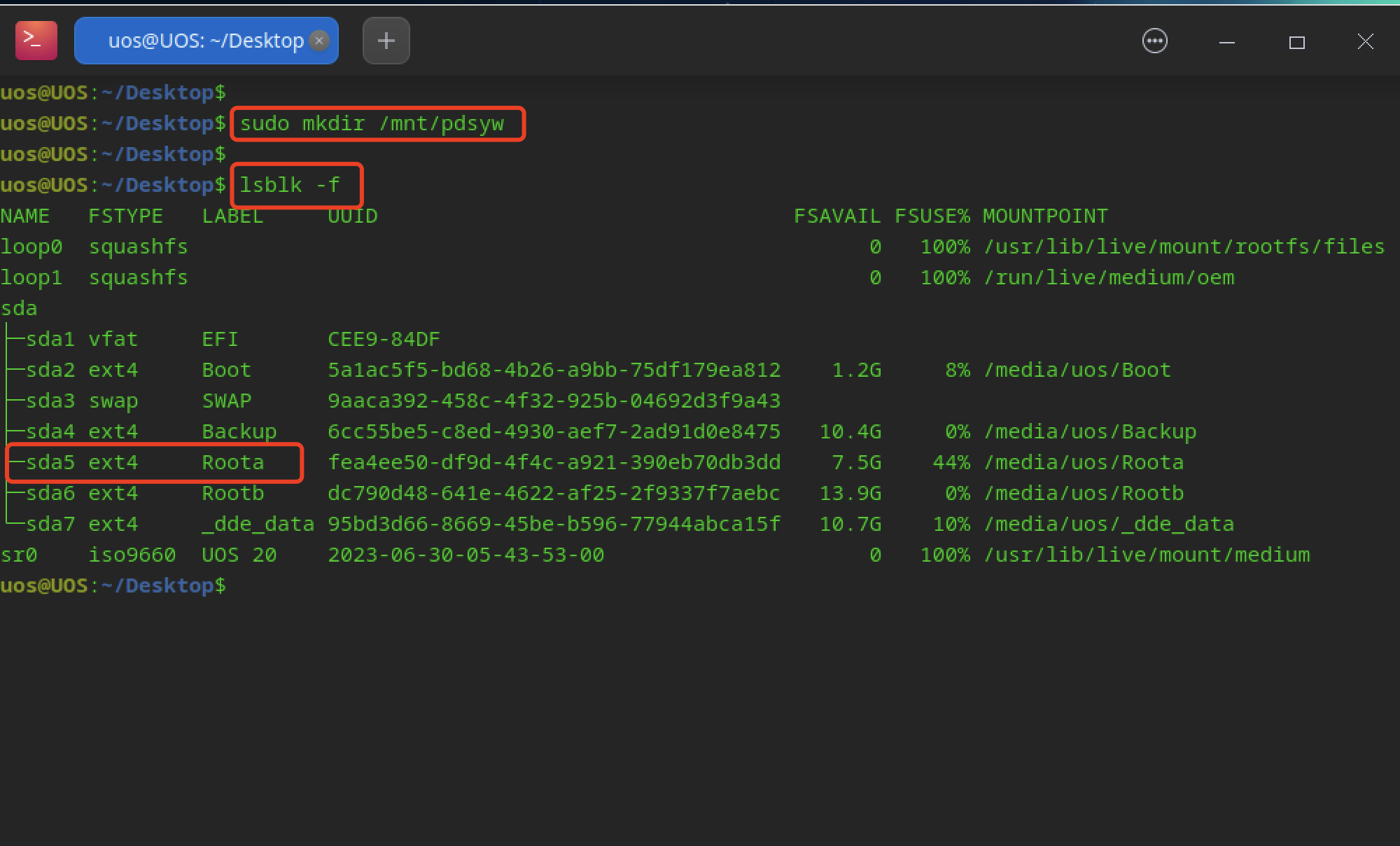Click the sda5 partition name
This screenshot has width=1400, height=846.
50,463
